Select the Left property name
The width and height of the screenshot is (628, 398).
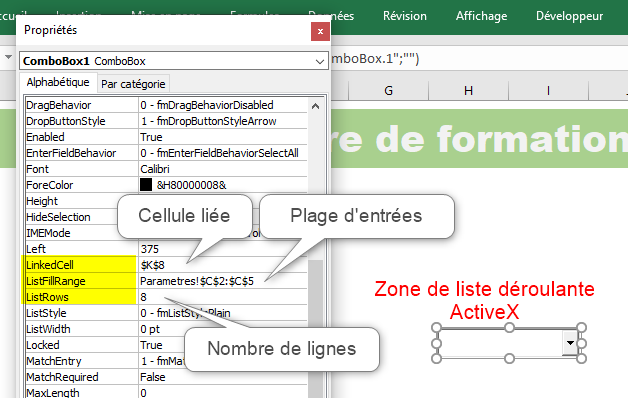pos(36,249)
